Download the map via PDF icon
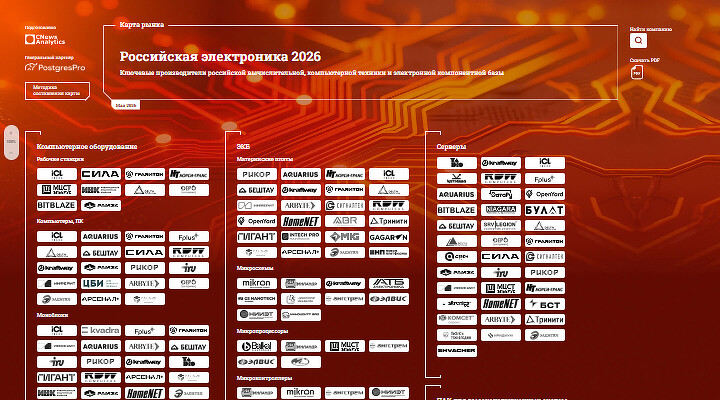720x400 pixels. [637, 73]
